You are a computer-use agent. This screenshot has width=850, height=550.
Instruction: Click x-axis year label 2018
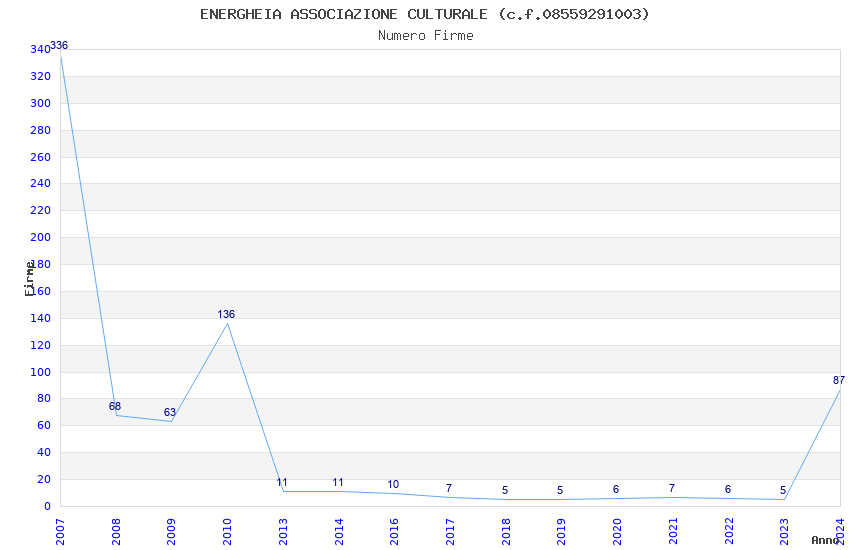coord(506,532)
